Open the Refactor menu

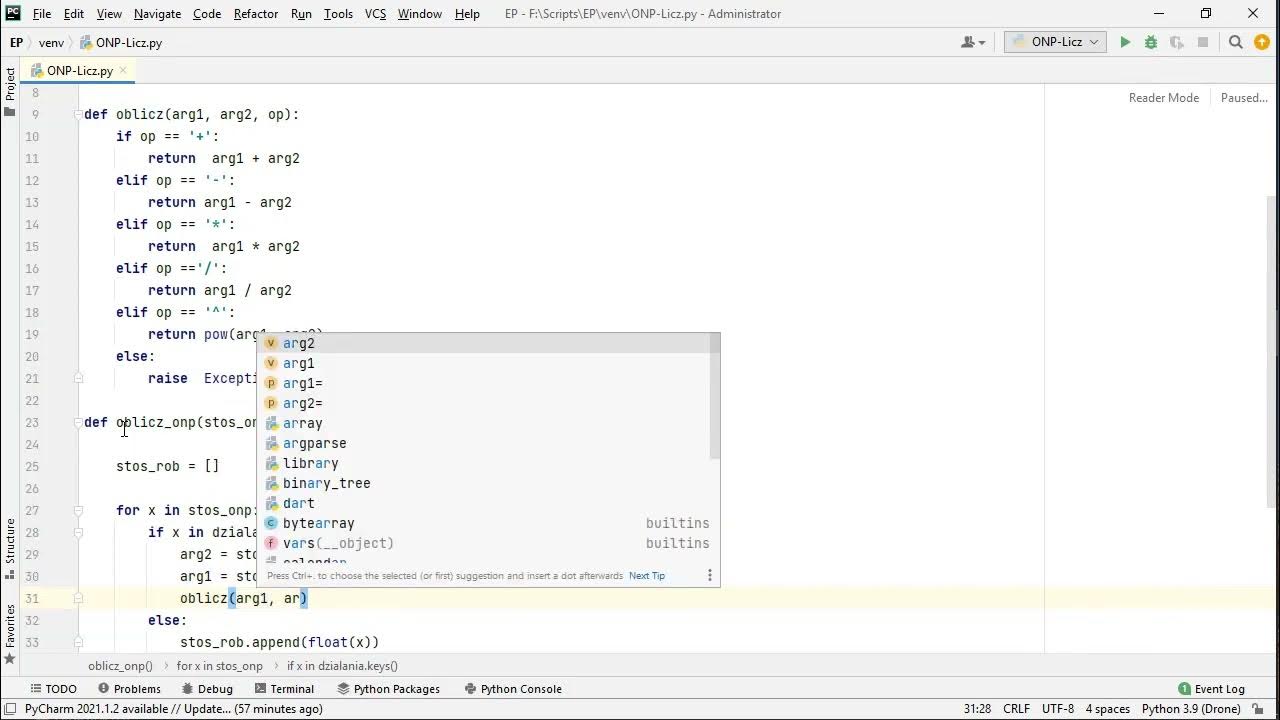(256, 14)
